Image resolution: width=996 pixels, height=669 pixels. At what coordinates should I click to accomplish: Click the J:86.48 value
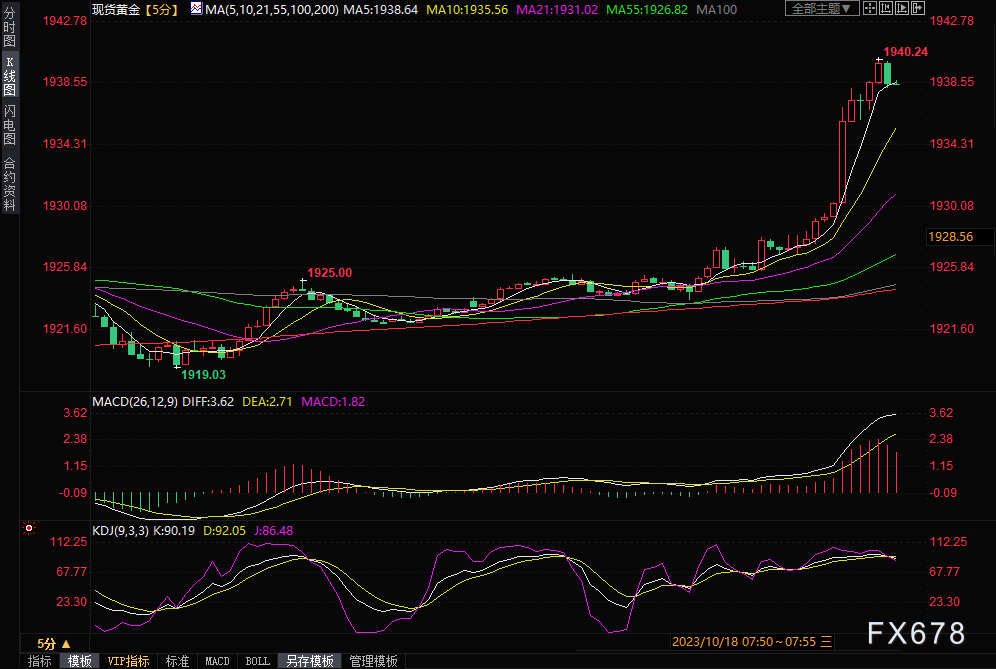pos(274,530)
